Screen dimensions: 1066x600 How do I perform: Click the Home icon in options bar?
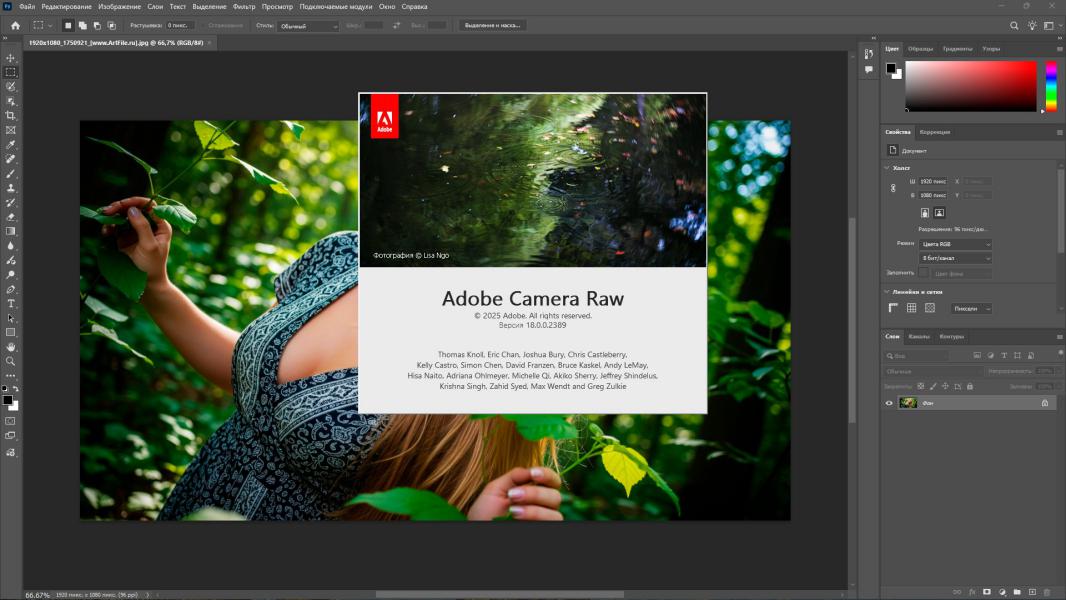15,25
